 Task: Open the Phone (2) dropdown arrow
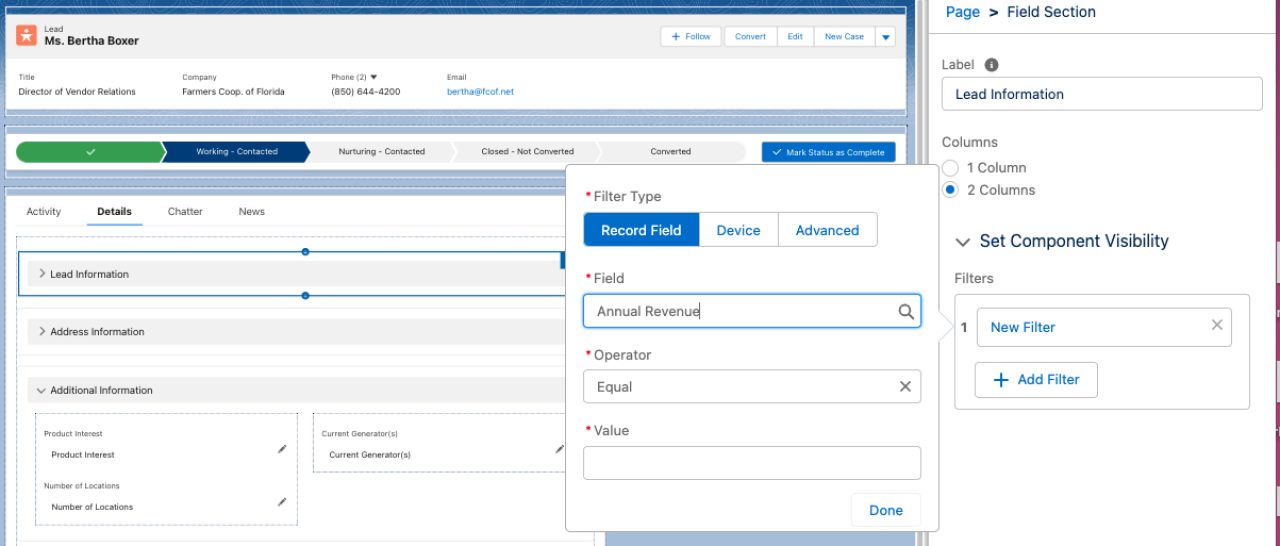[x=374, y=77]
